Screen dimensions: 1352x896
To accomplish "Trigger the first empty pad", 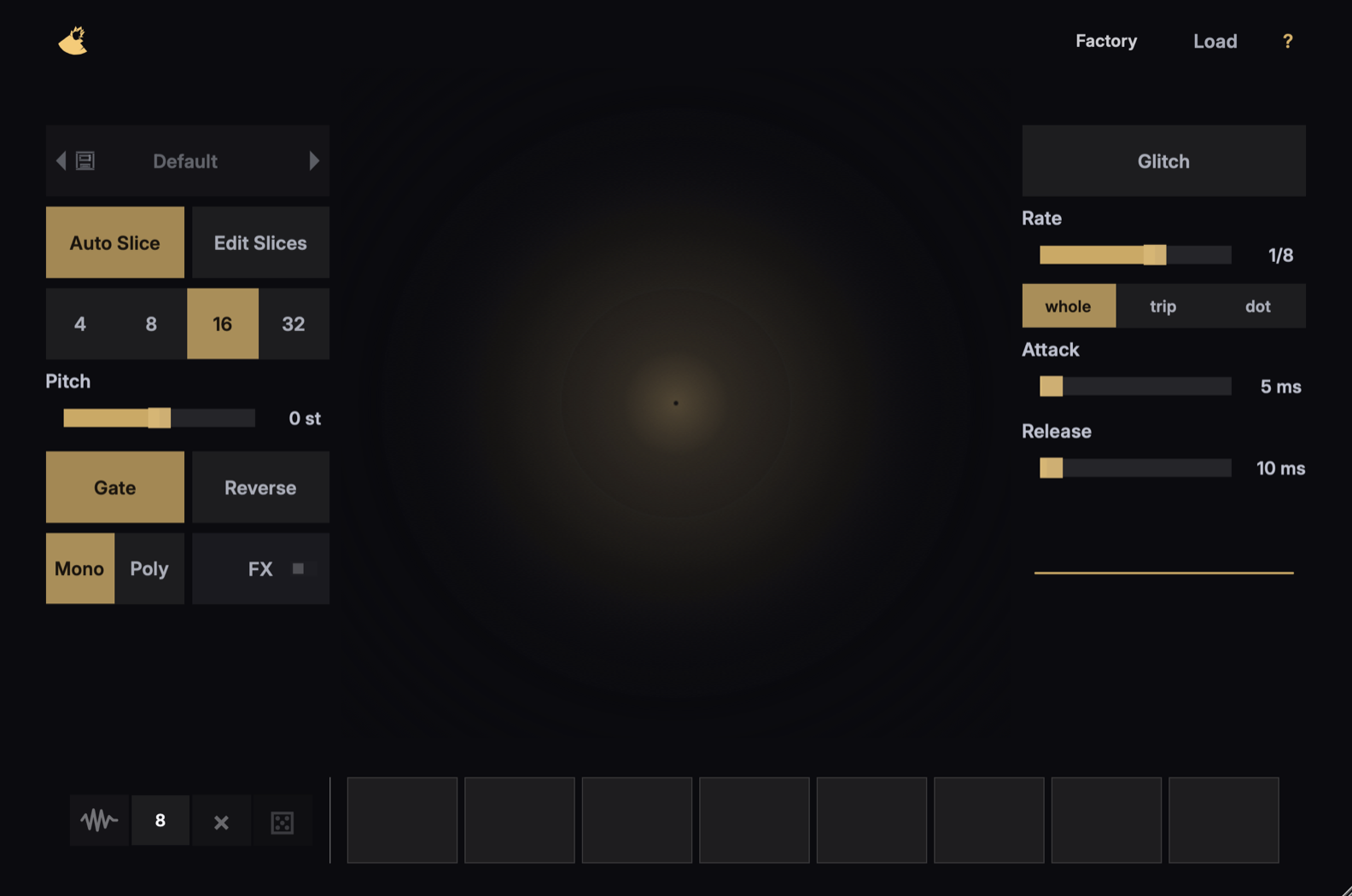I will pos(402,820).
